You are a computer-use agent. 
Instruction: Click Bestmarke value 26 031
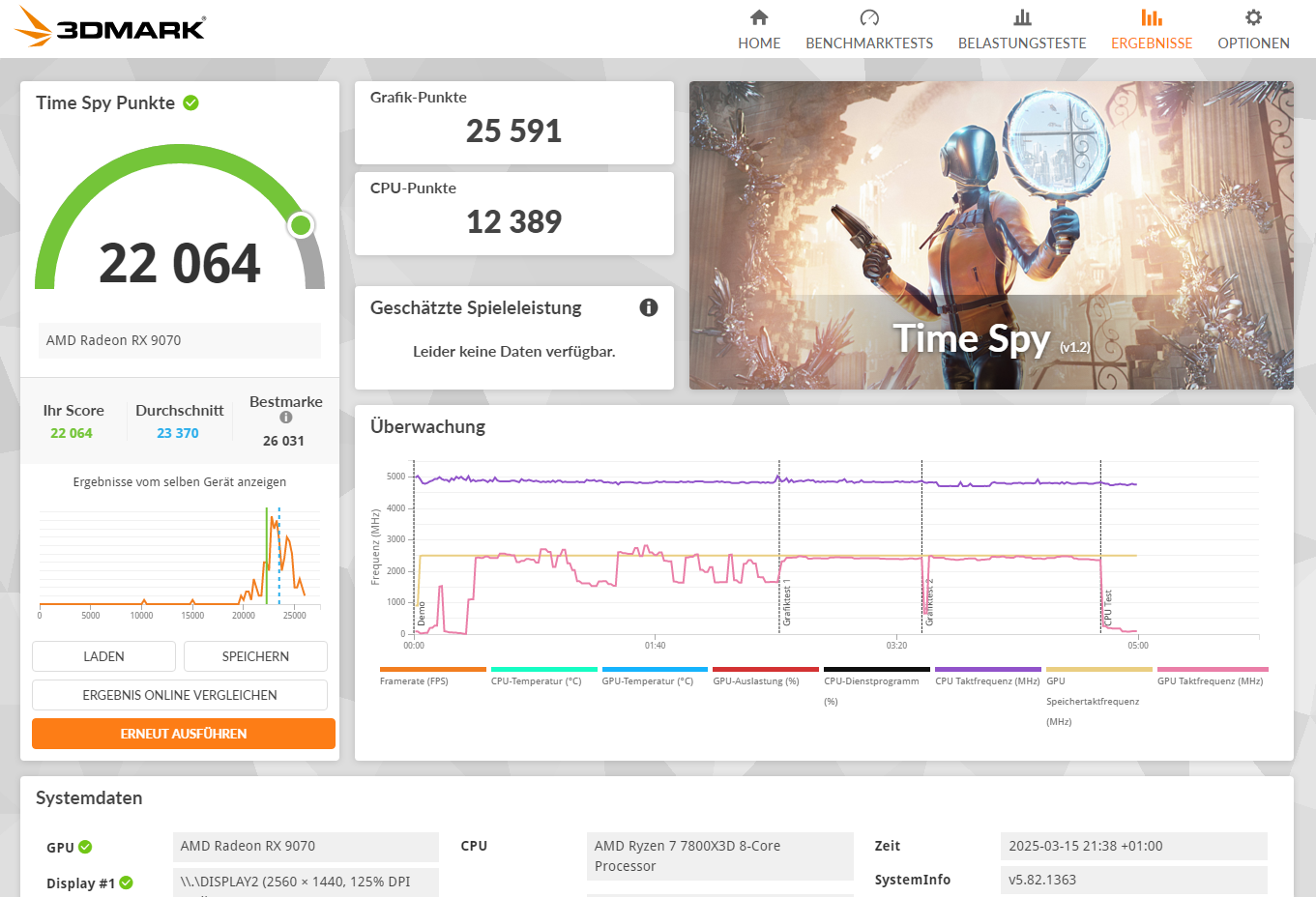tap(283, 441)
